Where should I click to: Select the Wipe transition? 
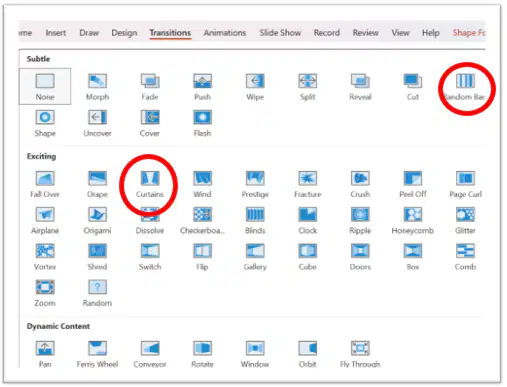[255, 87]
